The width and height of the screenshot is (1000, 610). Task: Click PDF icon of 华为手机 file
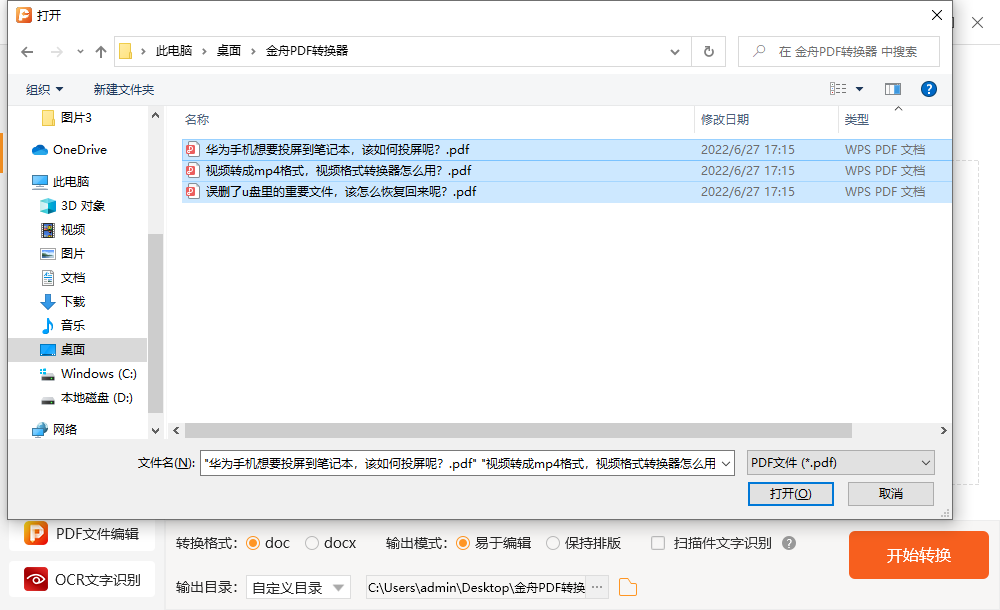192,149
